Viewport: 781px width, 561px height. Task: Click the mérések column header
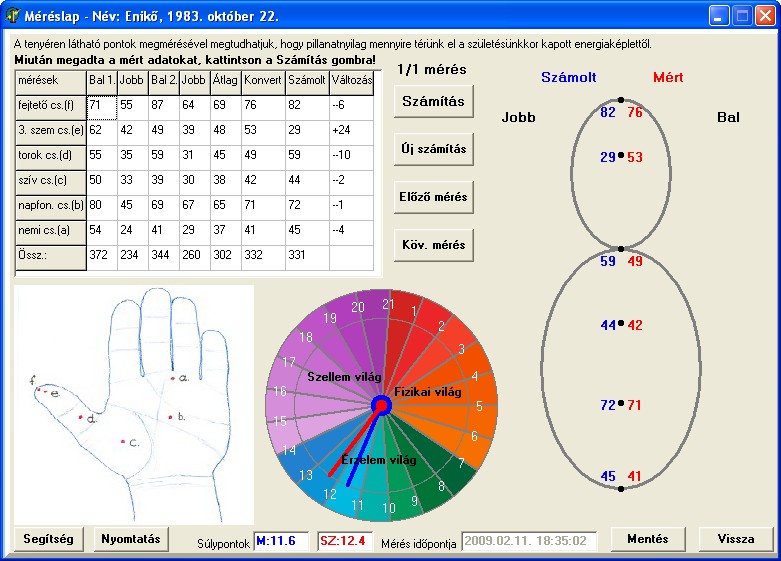[51, 83]
